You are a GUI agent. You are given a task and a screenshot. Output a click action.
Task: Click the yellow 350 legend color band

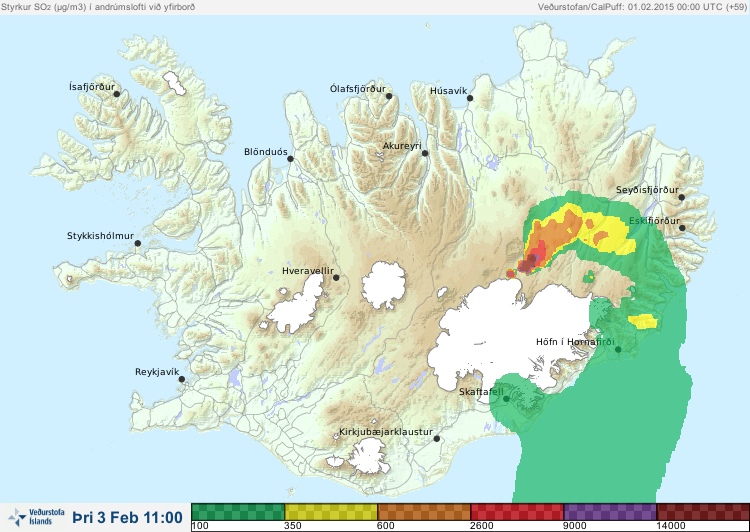331,512
